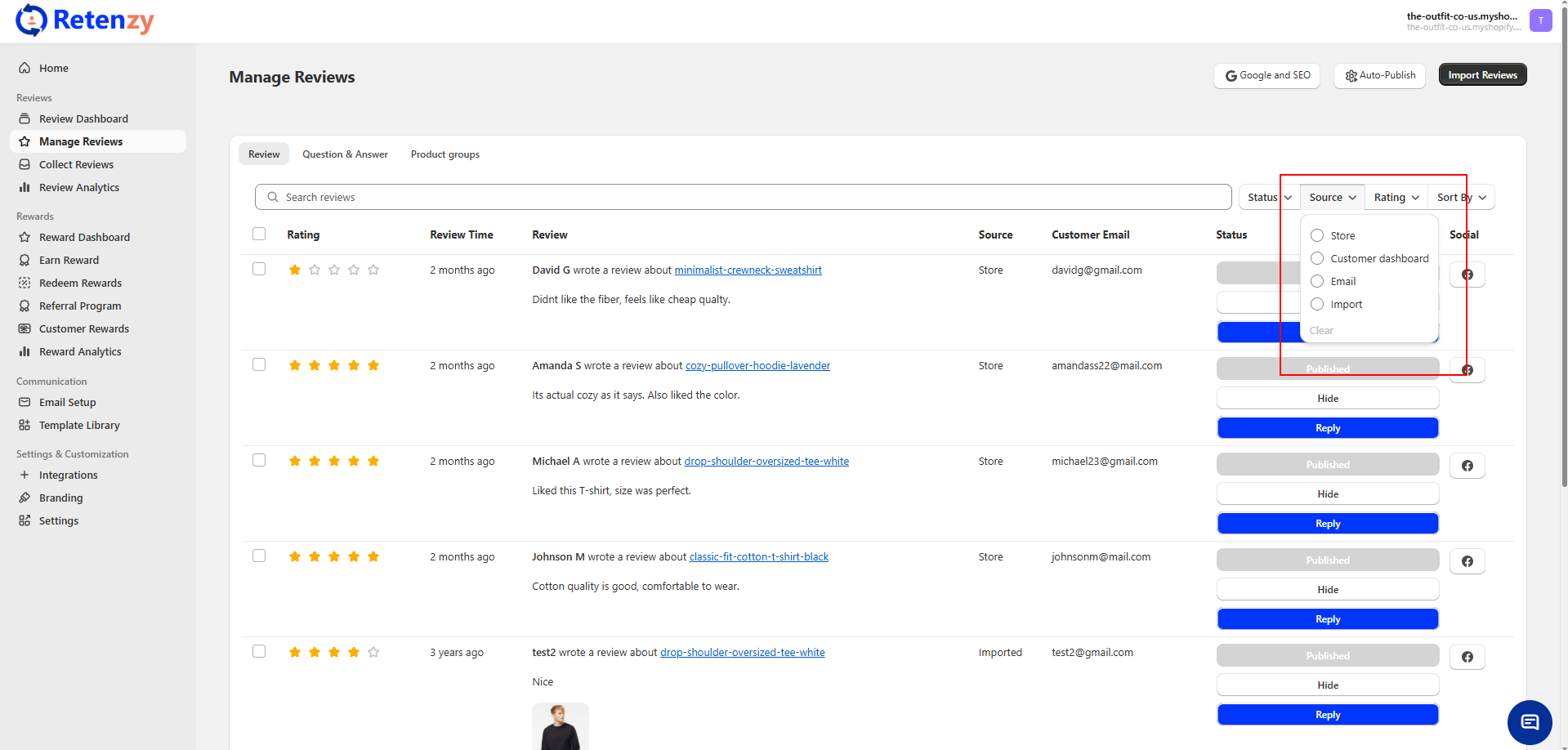This screenshot has width=1568, height=750.
Task: Open the live chat support widget
Action: pyautogui.click(x=1529, y=722)
